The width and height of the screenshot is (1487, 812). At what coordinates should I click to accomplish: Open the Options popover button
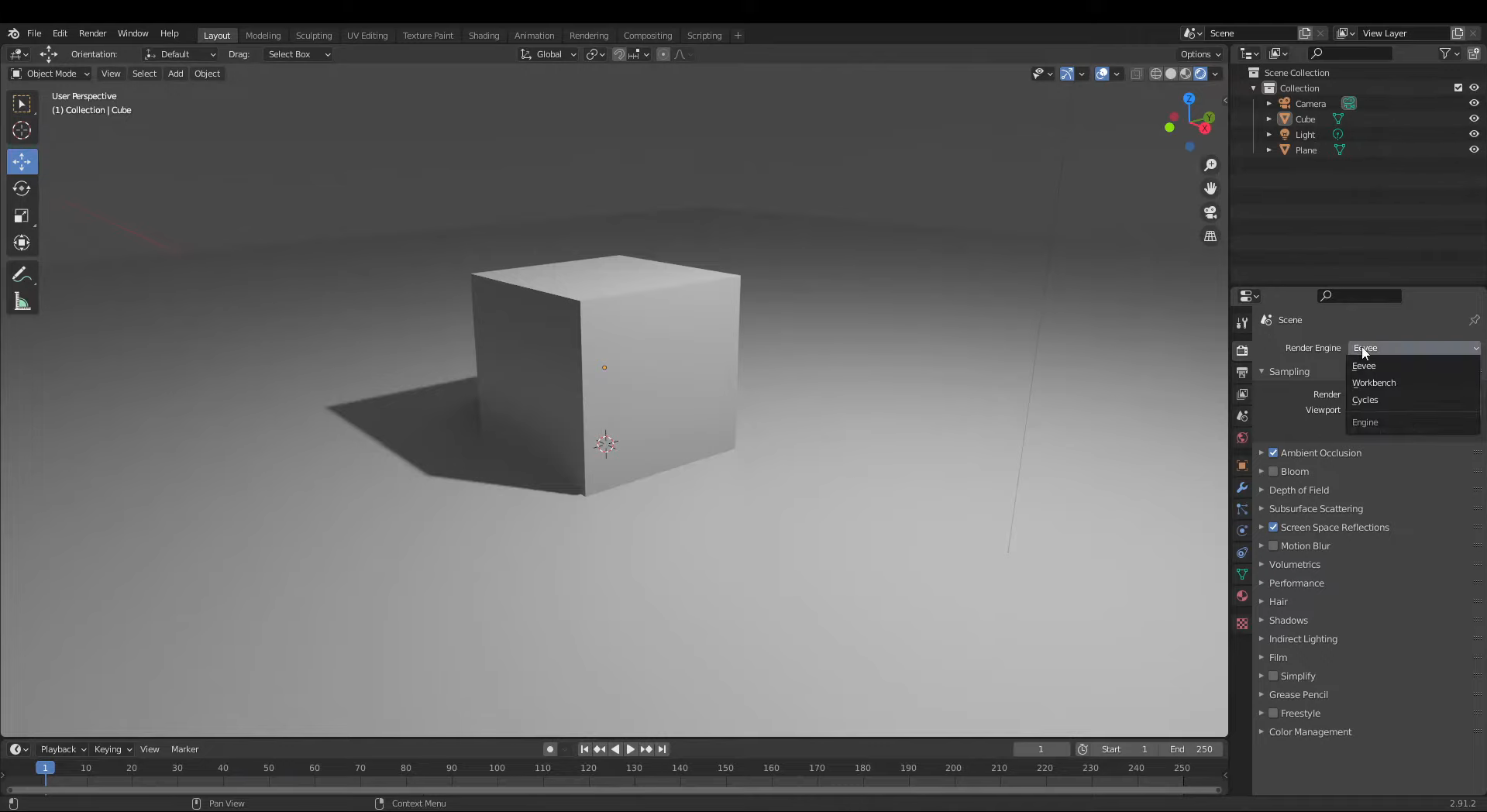click(1200, 54)
